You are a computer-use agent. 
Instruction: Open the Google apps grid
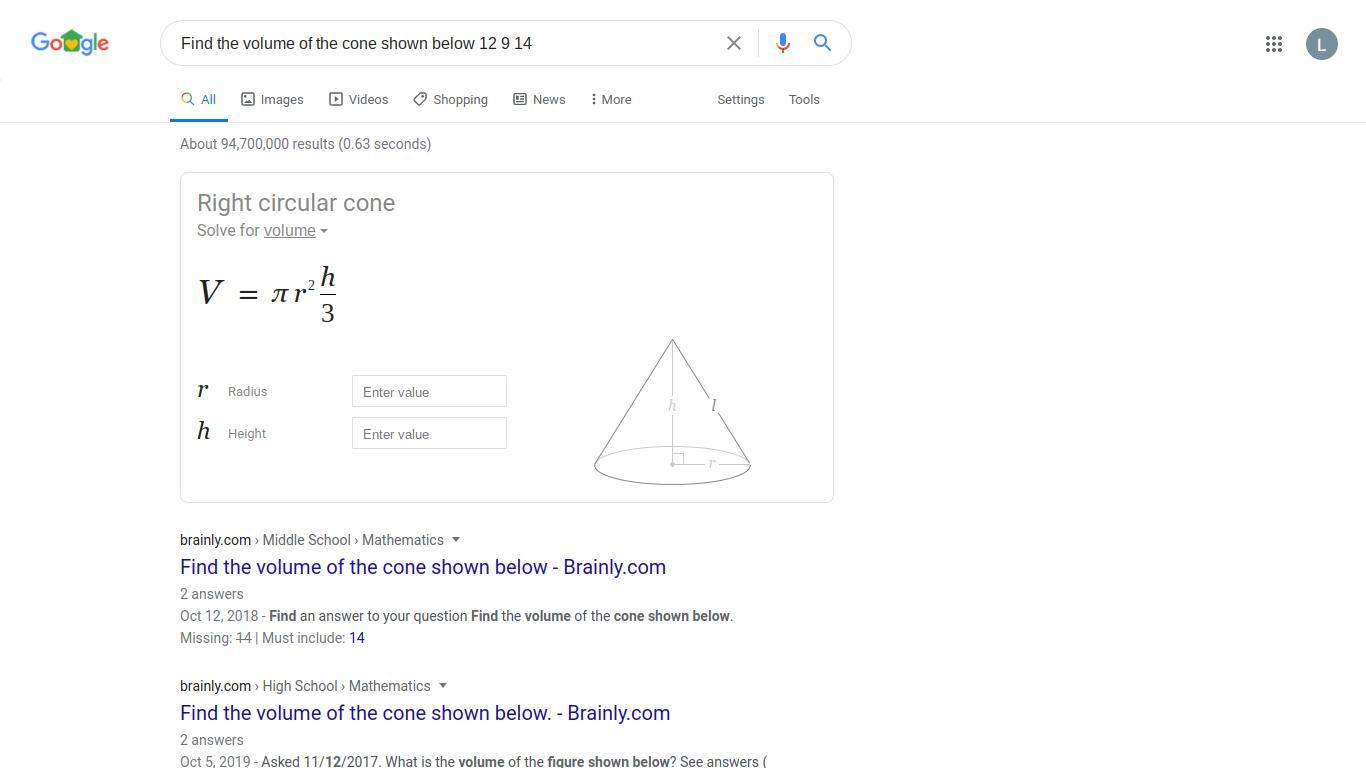(x=1274, y=44)
